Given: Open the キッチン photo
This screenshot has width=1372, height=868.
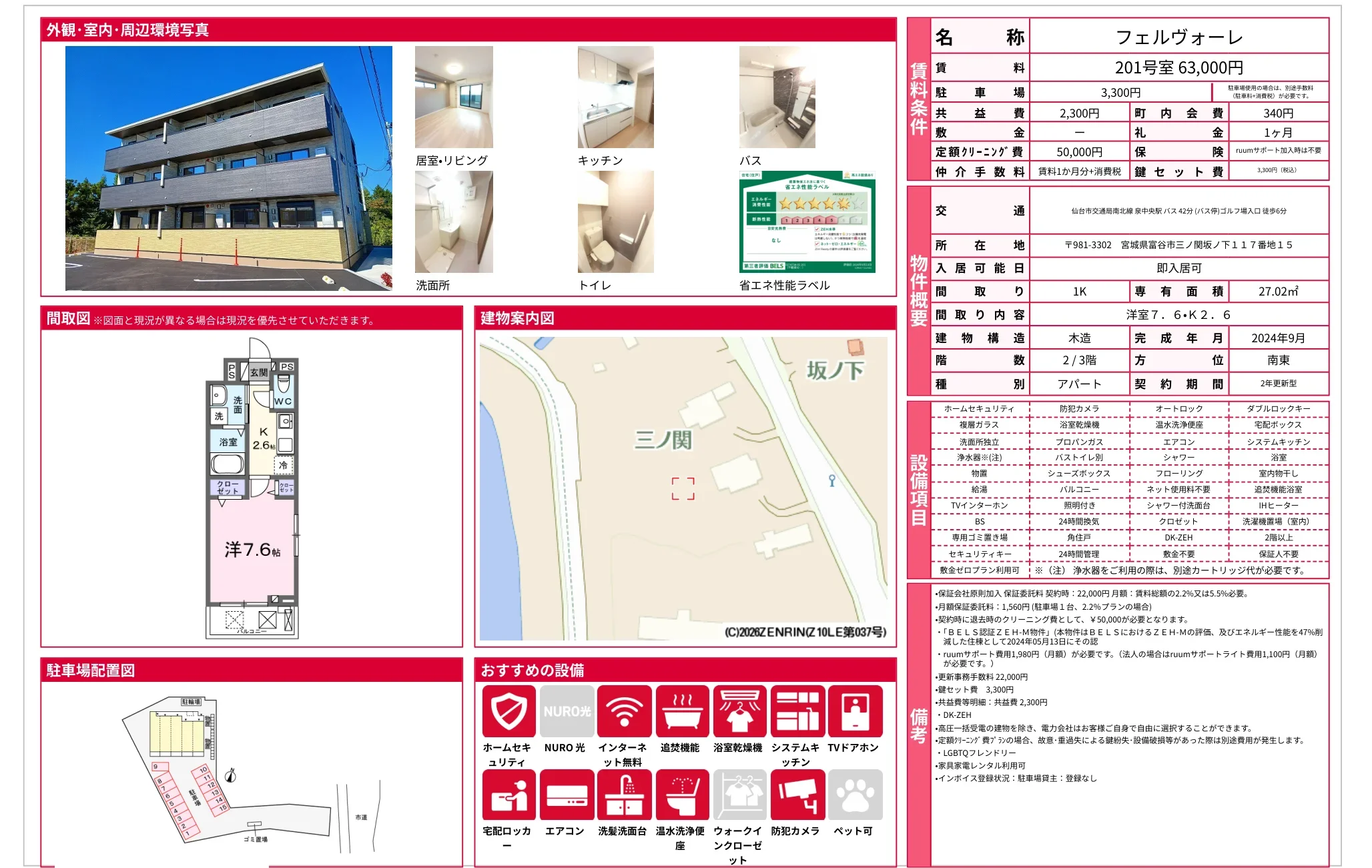Looking at the screenshot, I should pyautogui.click(x=616, y=97).
